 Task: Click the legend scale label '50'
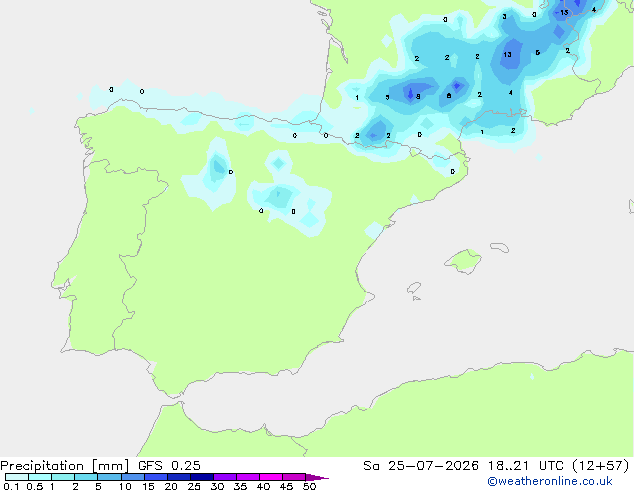pos(309,486)
